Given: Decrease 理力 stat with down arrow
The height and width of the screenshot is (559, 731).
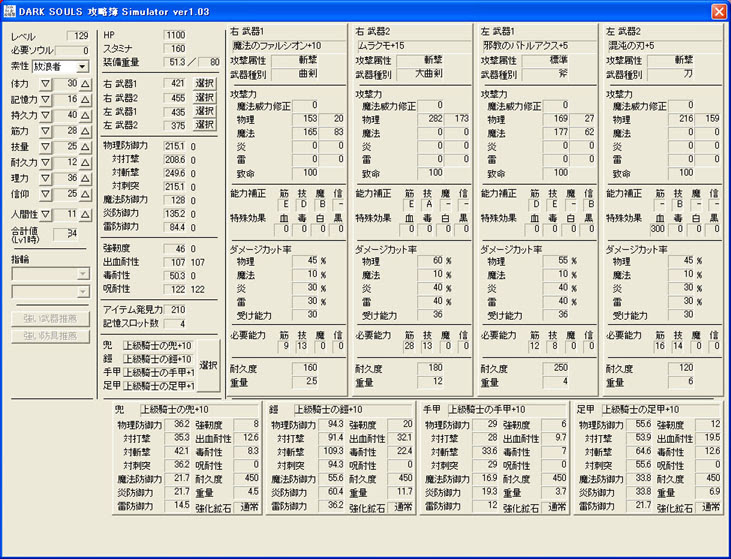Looking at the screenshot, I should [x=45, y=178].
